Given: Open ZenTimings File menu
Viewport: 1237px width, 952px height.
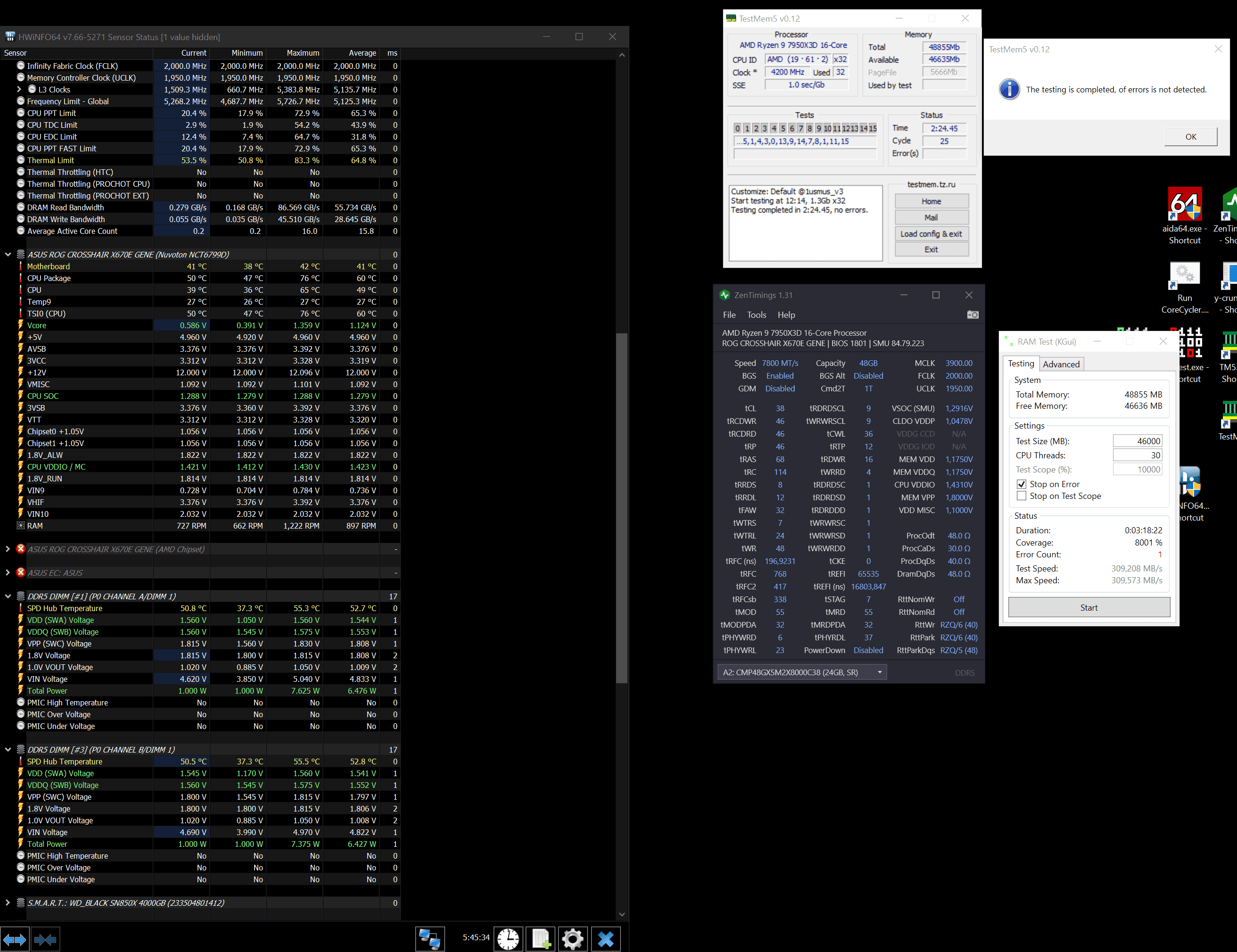Looking at the screenshot, I should (729, 315).
